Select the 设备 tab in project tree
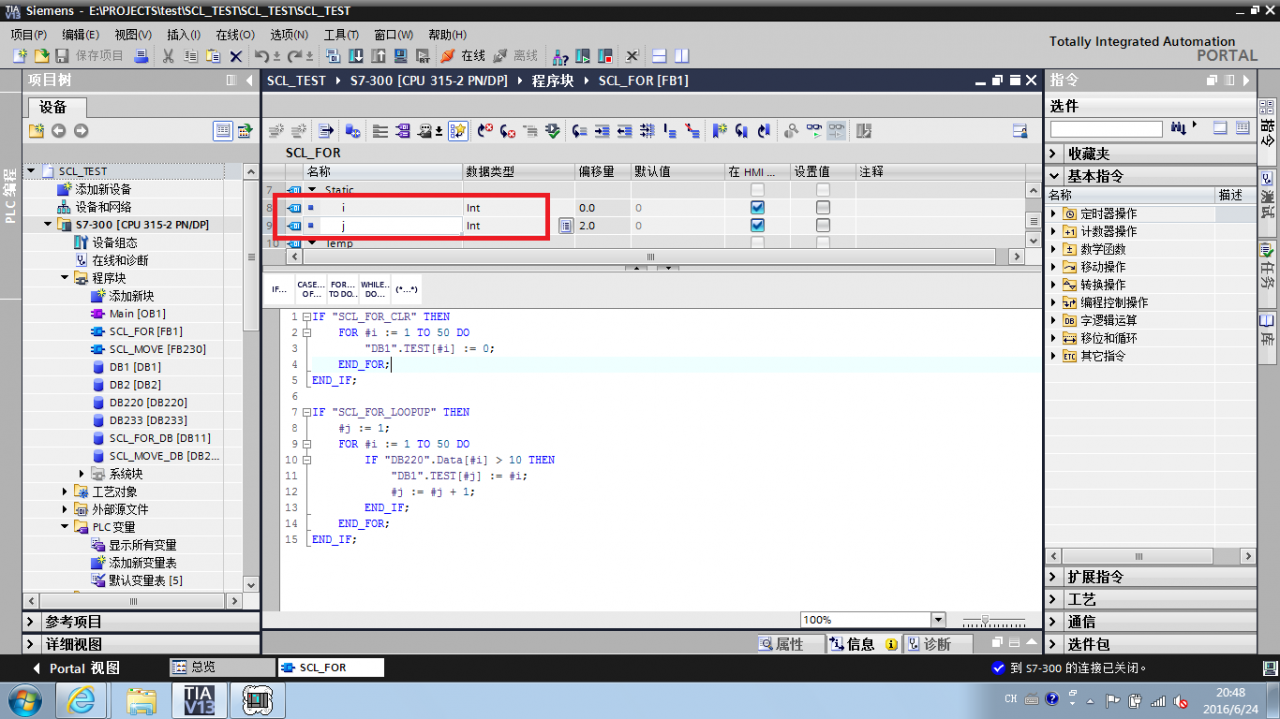1280x719 pixels. coord(55,107)
